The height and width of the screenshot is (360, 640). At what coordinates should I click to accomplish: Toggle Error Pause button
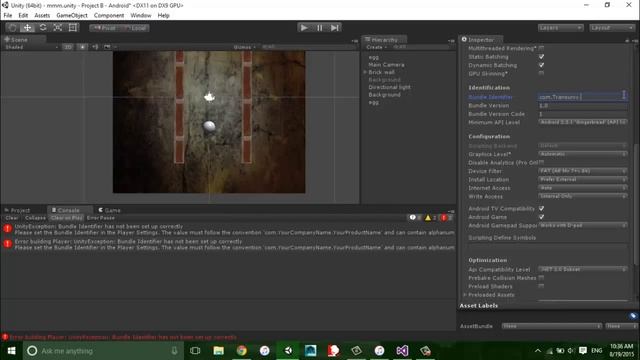pos(101,218)
